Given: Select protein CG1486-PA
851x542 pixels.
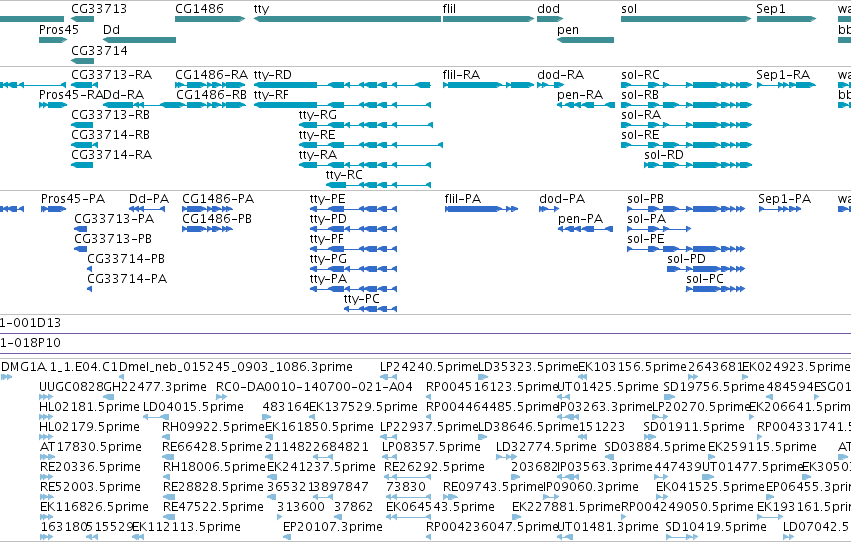Looking at the screenshot, I should pos(207,209).
